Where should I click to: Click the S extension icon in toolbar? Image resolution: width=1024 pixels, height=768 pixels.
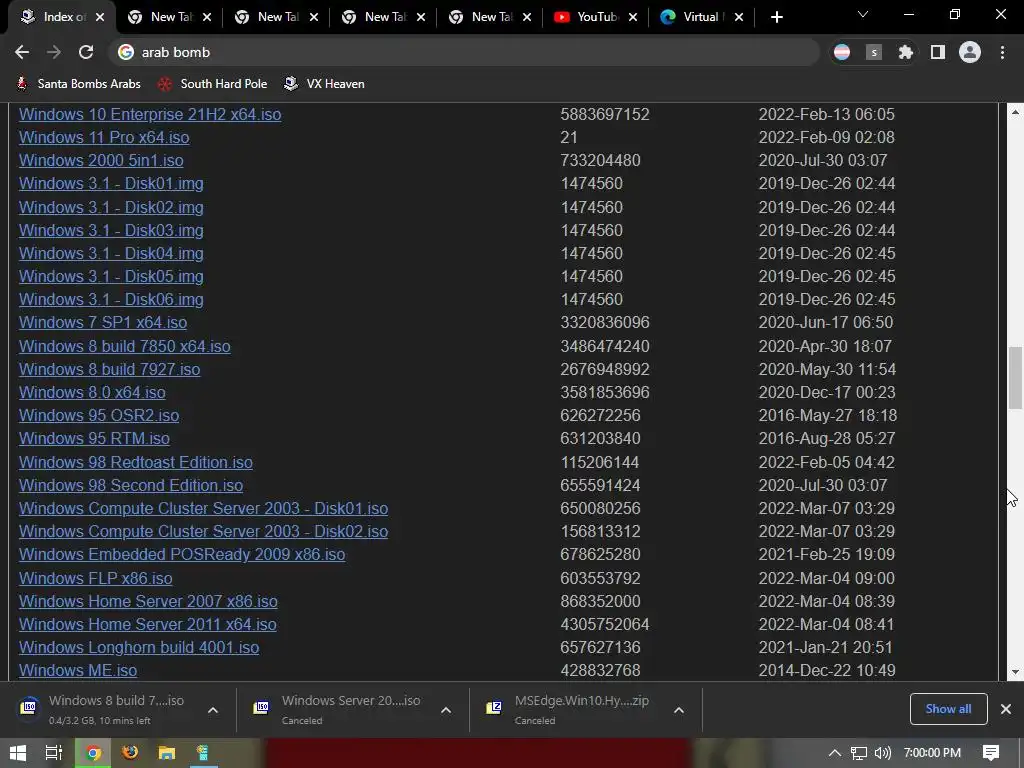(874, 52)
